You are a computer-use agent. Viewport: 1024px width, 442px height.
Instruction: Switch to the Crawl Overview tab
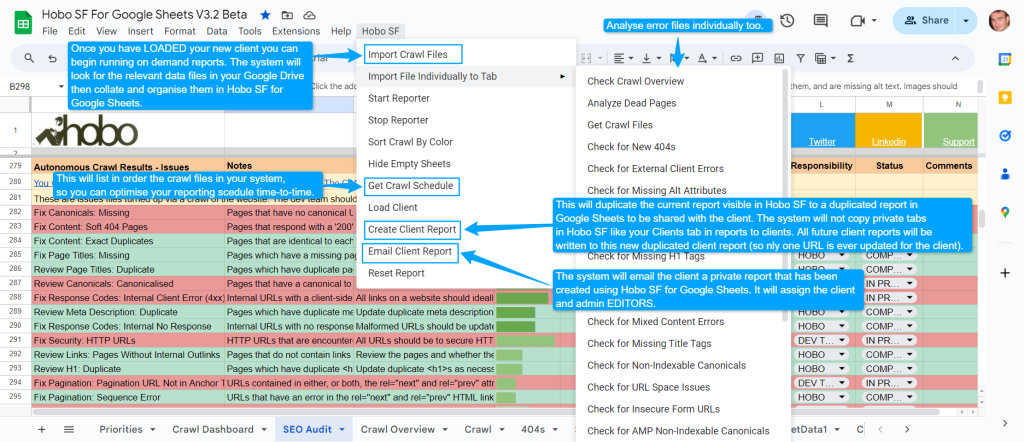click(398, 429)
